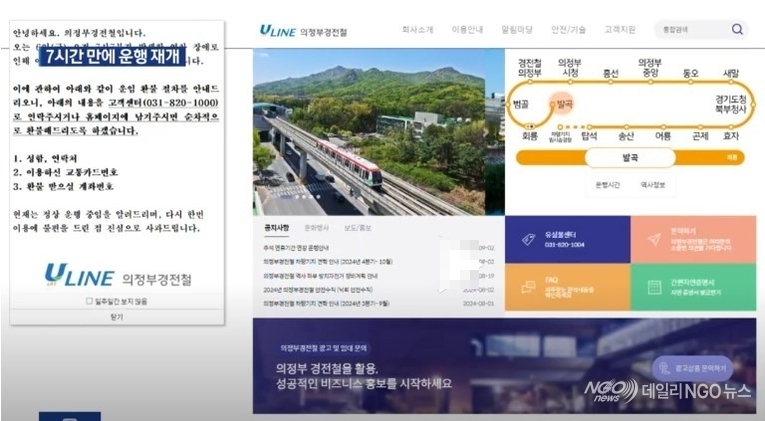Click the 광고상품 문의하기 button

(x=692, y=368)
